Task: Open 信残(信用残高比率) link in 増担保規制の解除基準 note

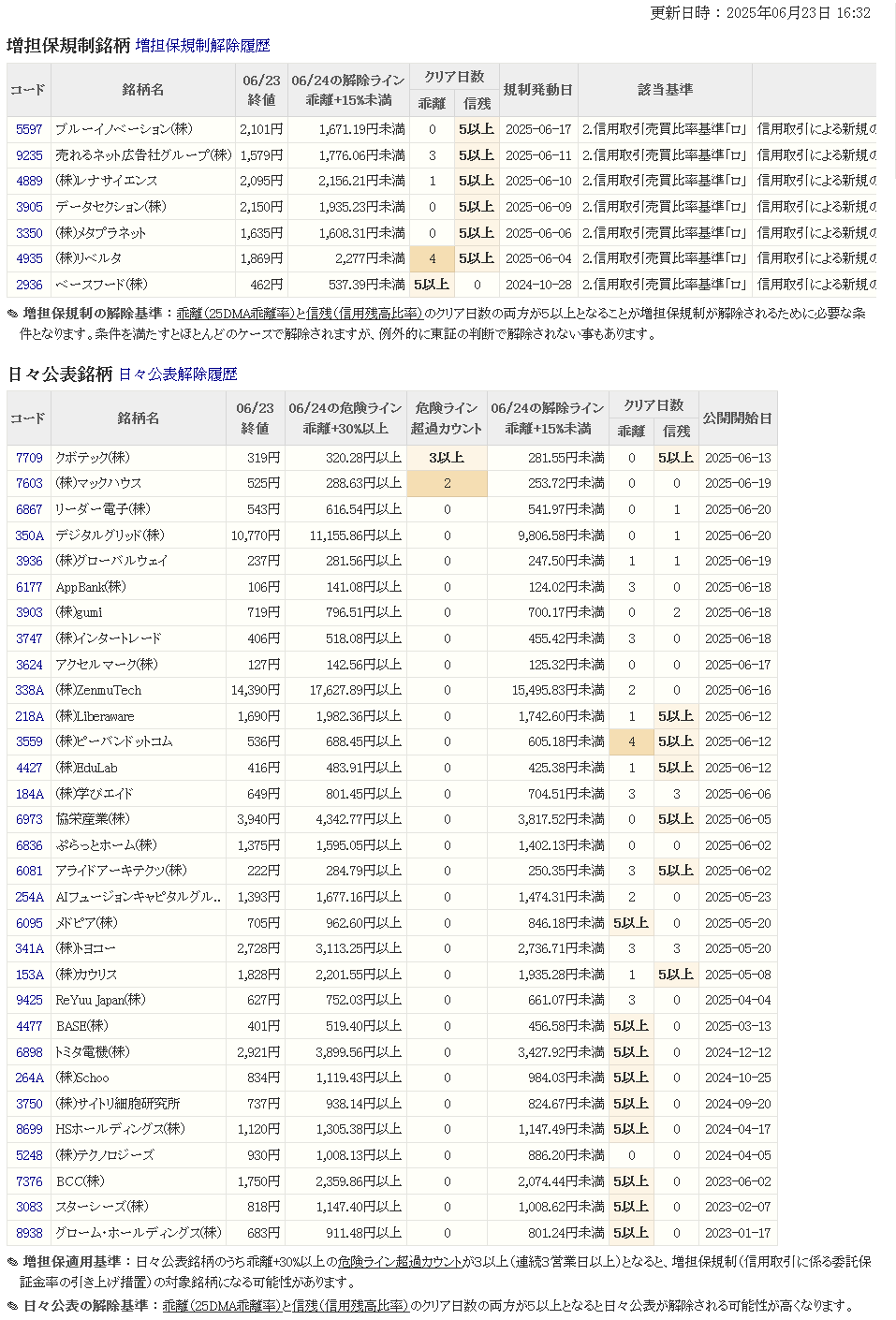Action: tap(363, 314)
